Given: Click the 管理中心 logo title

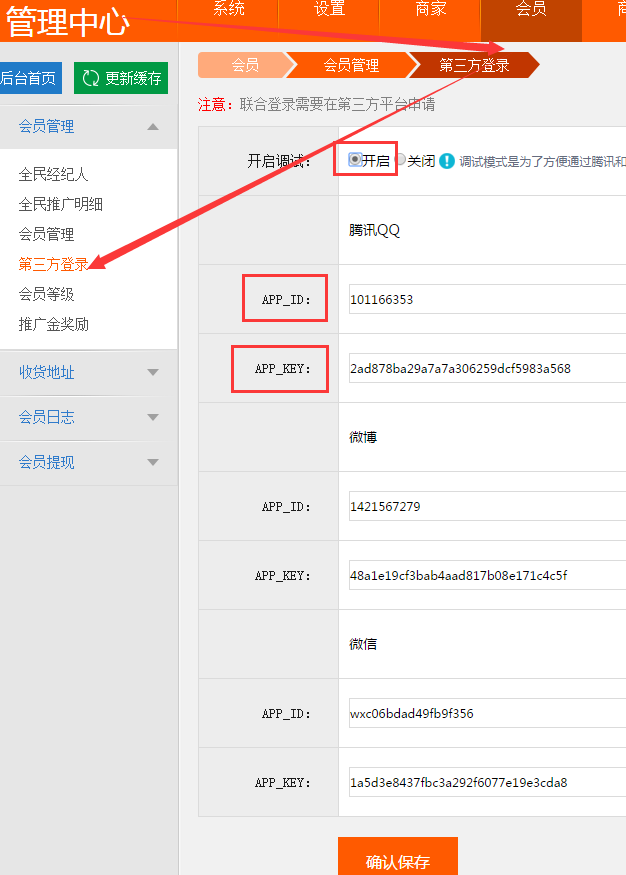Looking at the screenshot, I should 68,21.
